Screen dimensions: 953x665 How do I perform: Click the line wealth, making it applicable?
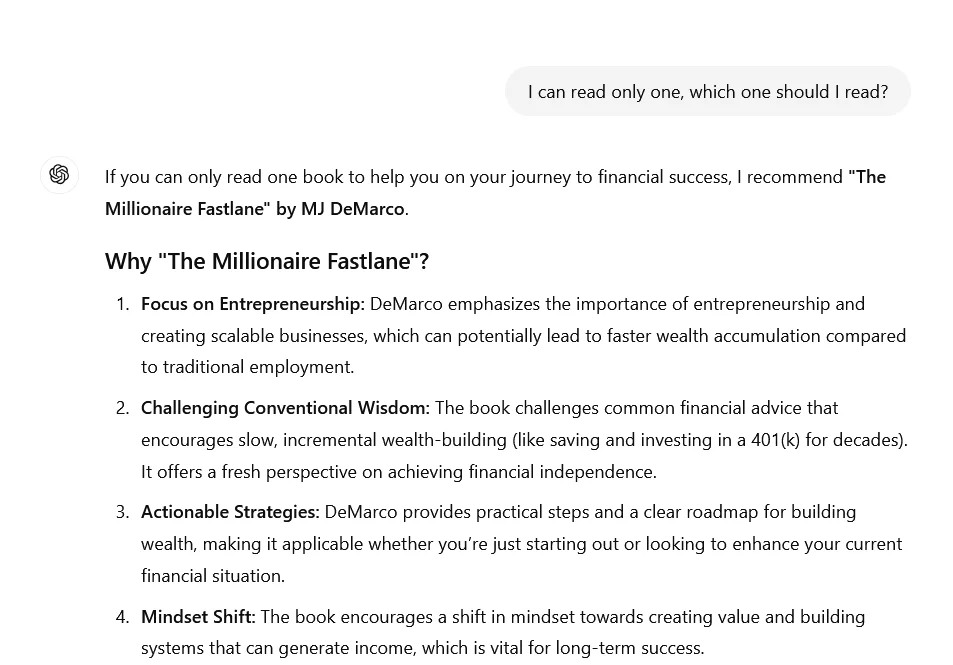point(521,544)
